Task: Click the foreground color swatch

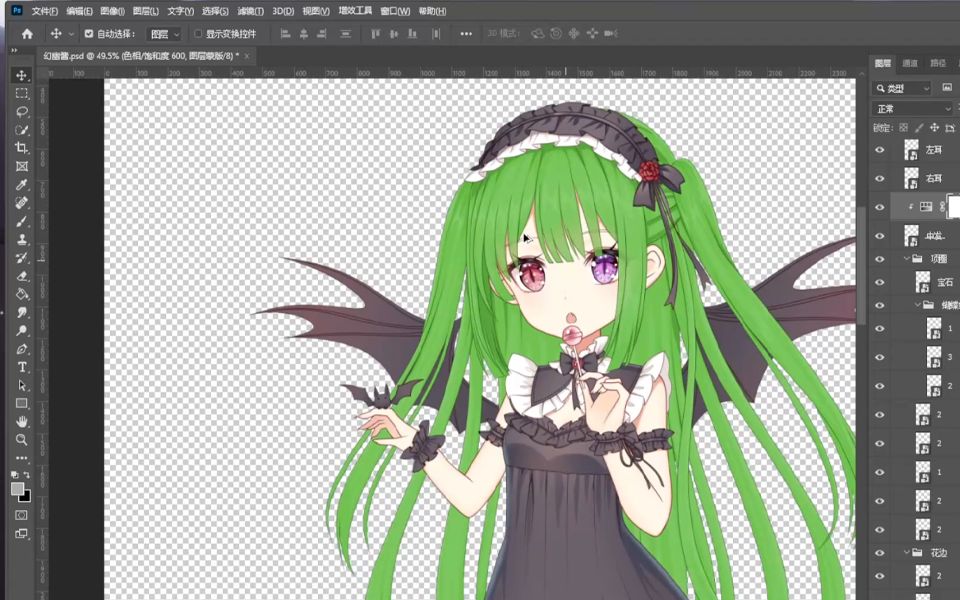Action: pyautogui.click(x=18, y=489)
